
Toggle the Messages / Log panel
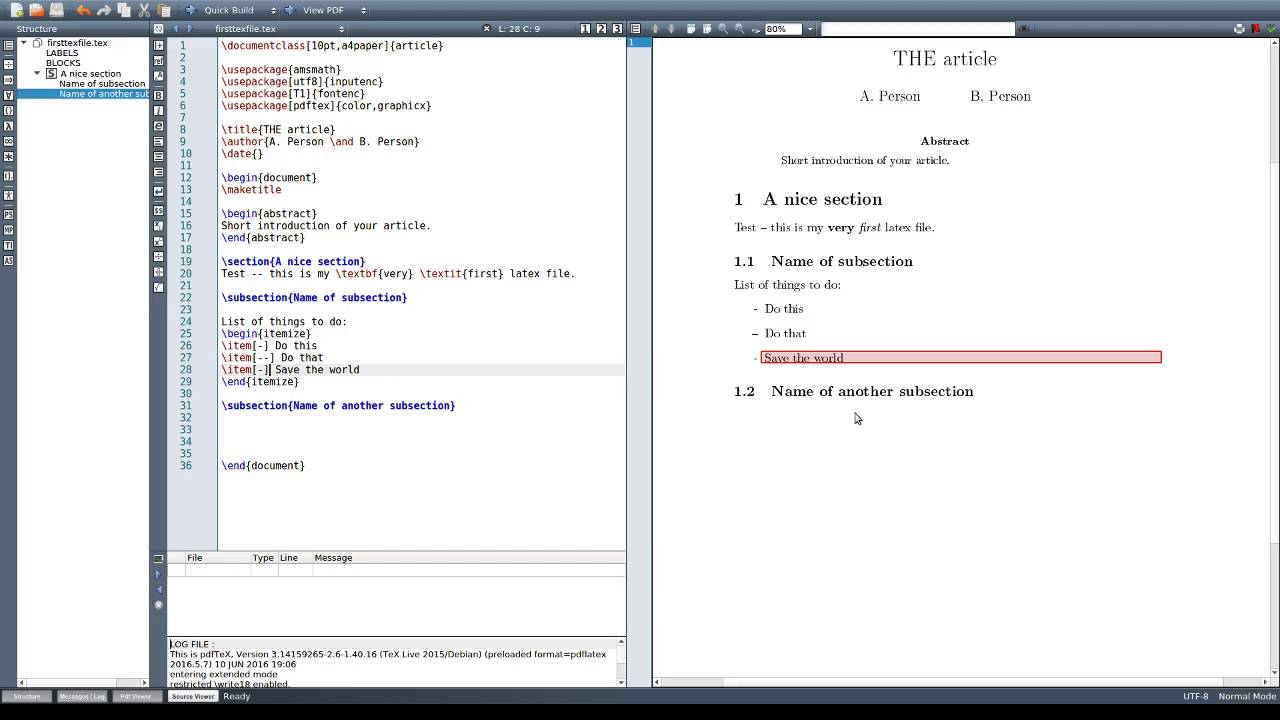tap(82, 696)
